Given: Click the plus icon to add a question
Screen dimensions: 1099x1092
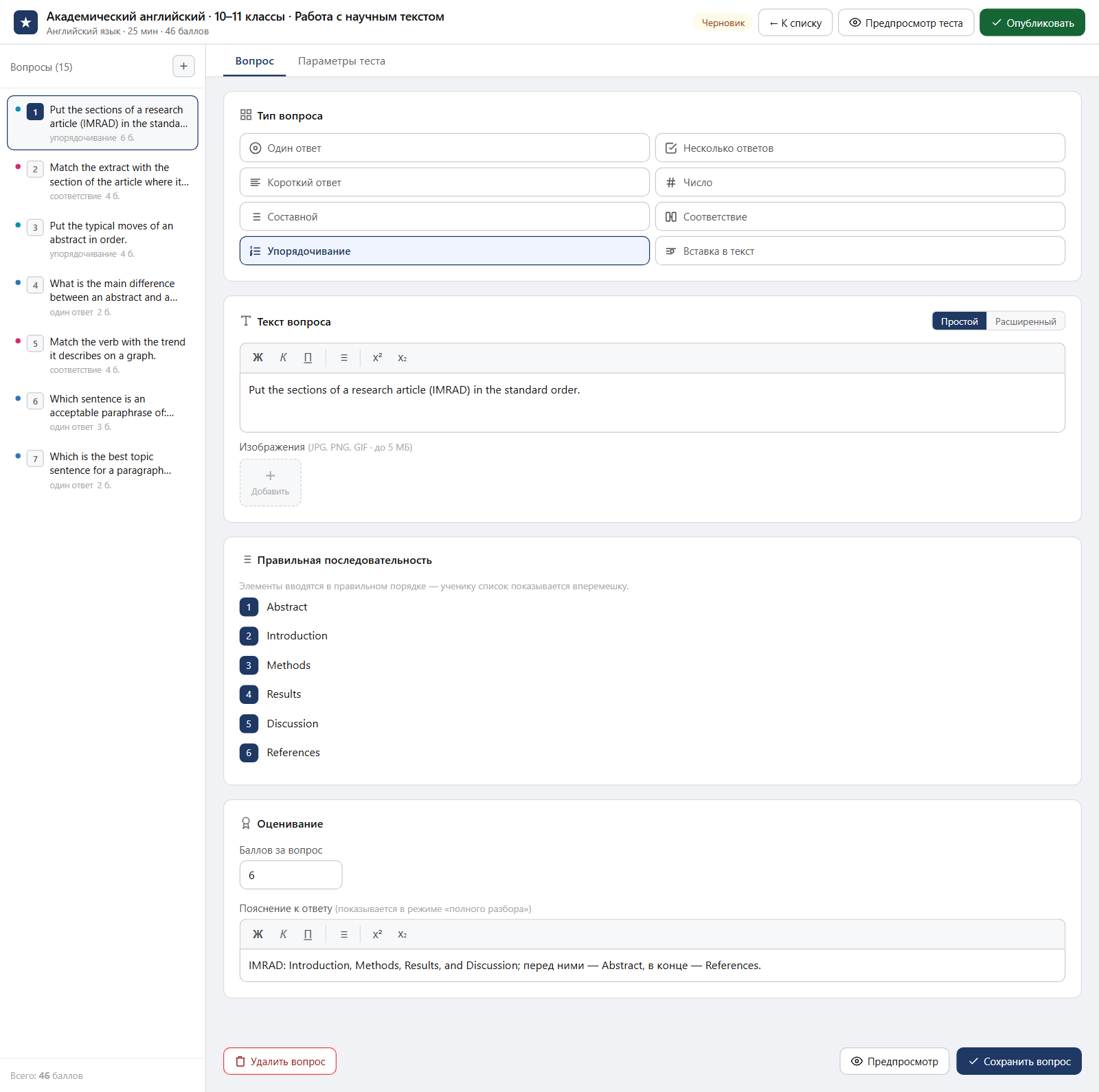Looking at the screenshot, I should [x=183, y=67].
